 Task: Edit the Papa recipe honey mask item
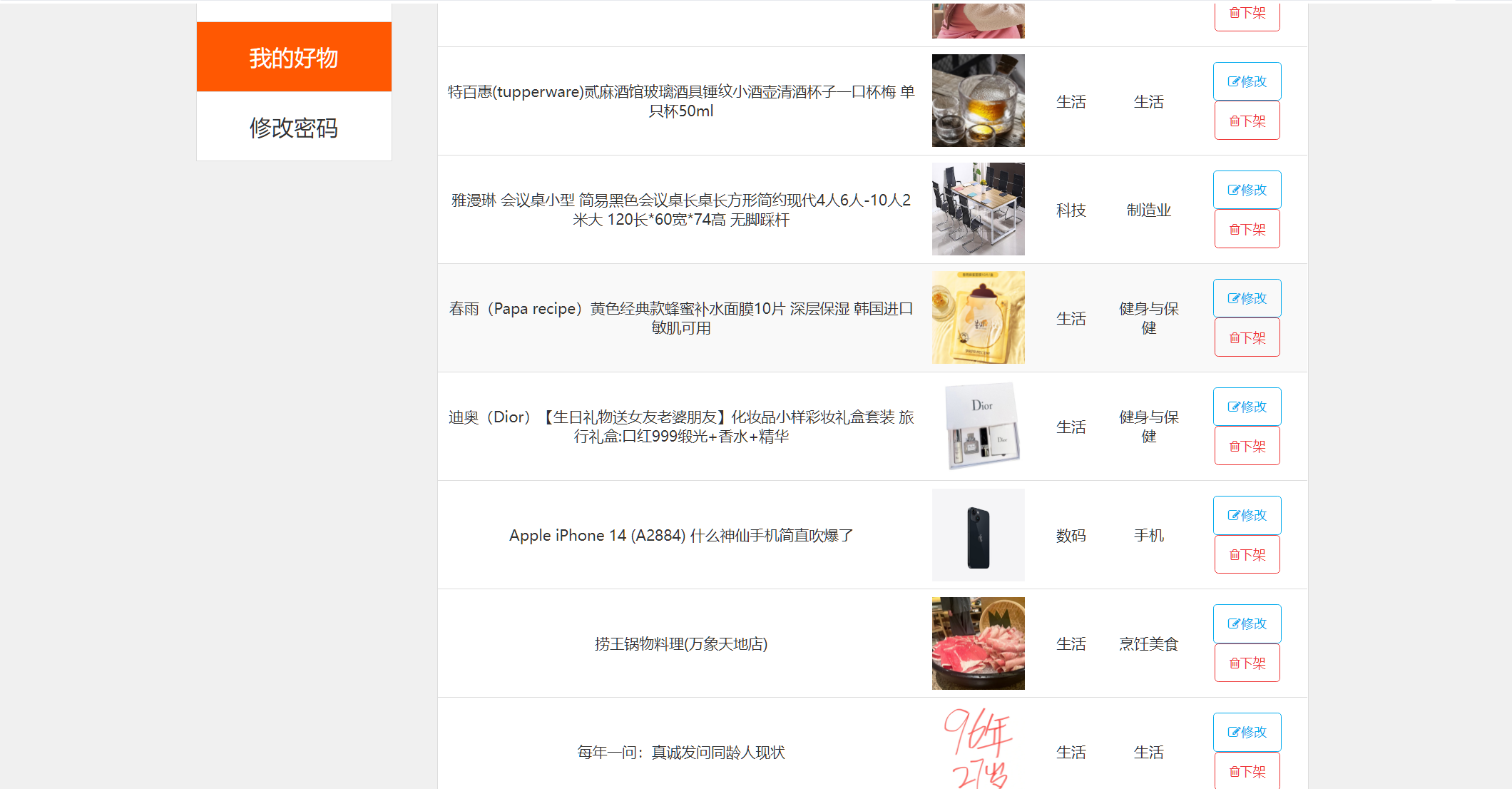1247,298
